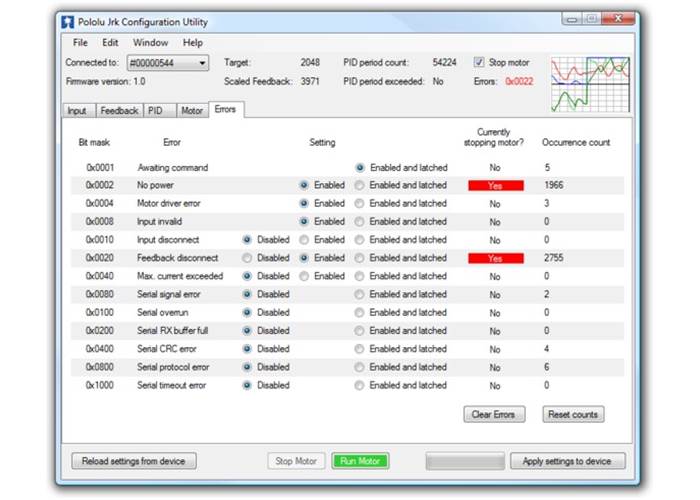Open the Window menu
This screenshot has height=500, width=700.
pos(150,43)
